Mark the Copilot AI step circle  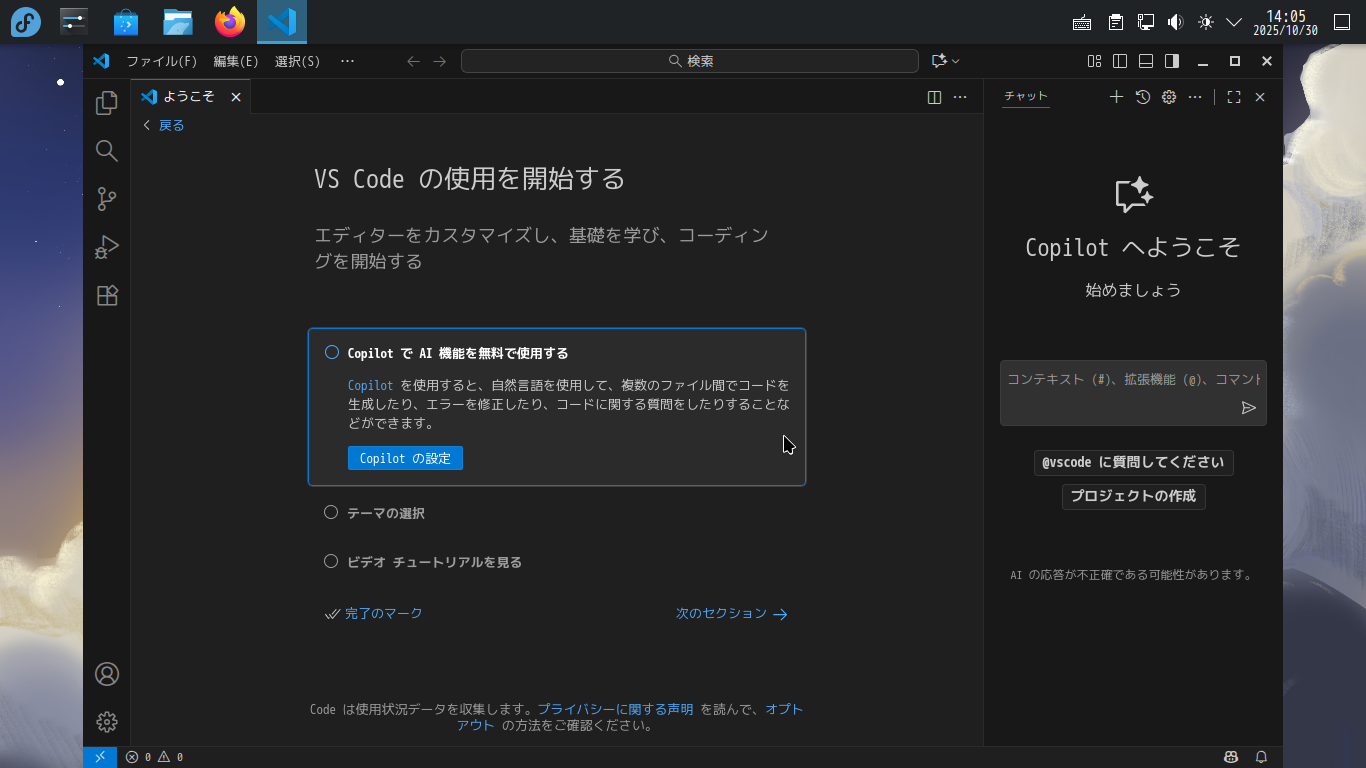click(332, 352)
